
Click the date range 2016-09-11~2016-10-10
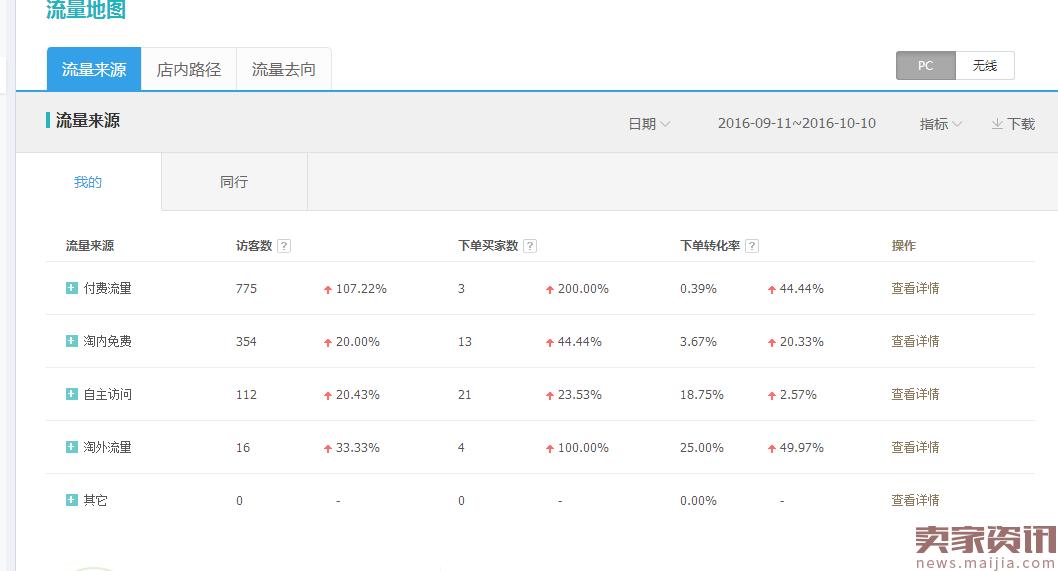[x=796, y=124]
